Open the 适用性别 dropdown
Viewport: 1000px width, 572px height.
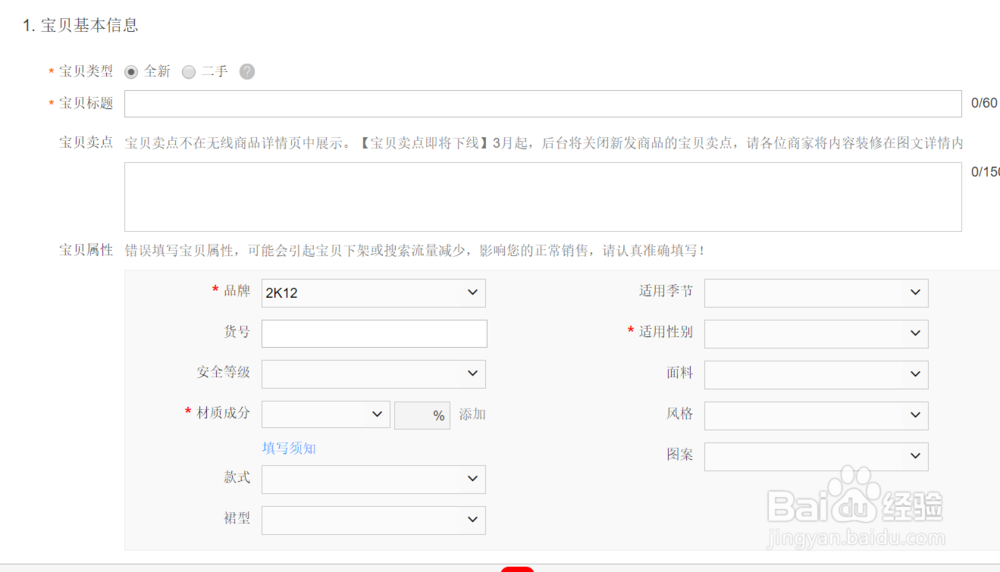pyautogui.click(x=816, y=334)
